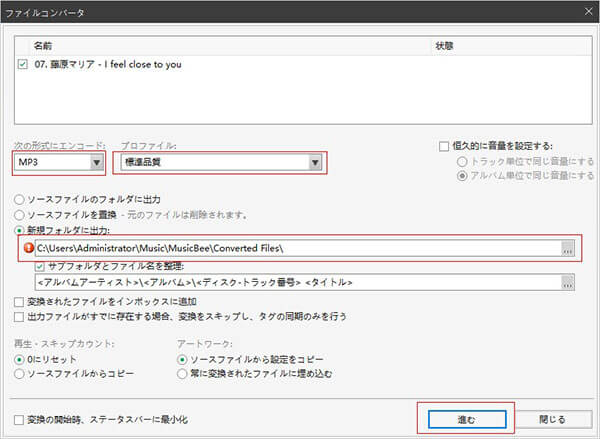Screen dimensions: 600x439
Task: Open the 標準品質 profile dropdown
Action: 221,162
